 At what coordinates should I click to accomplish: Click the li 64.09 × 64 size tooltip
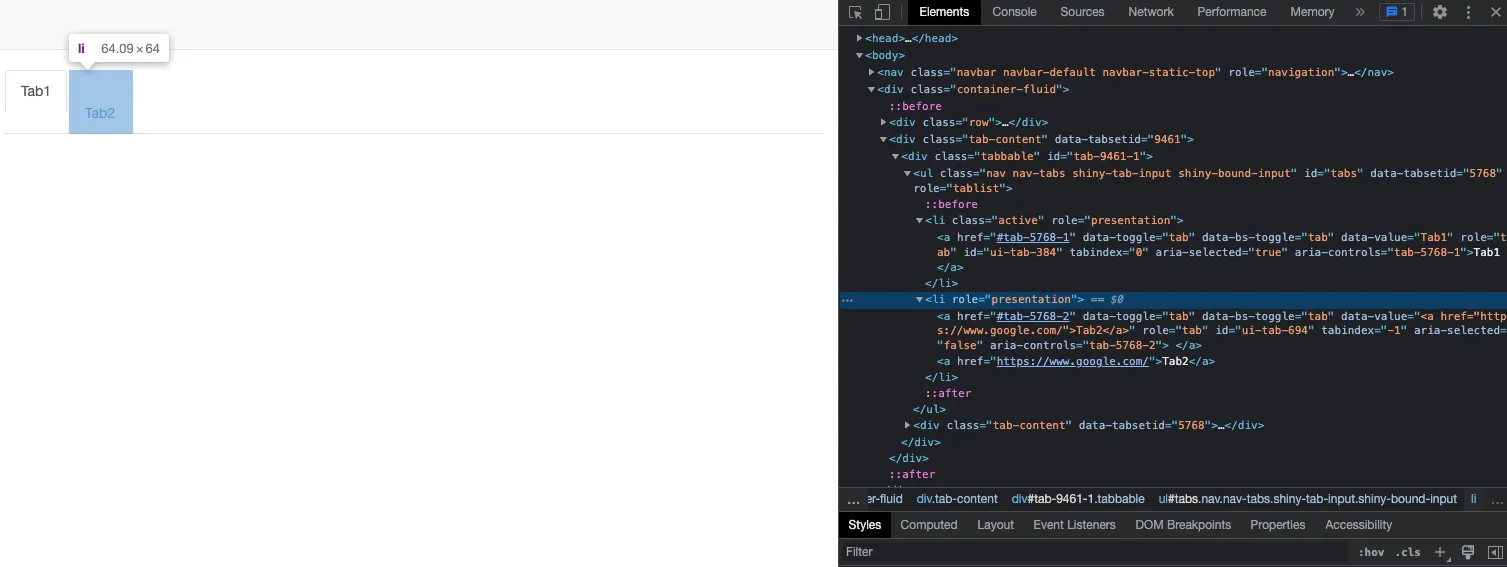coord(119,48)
